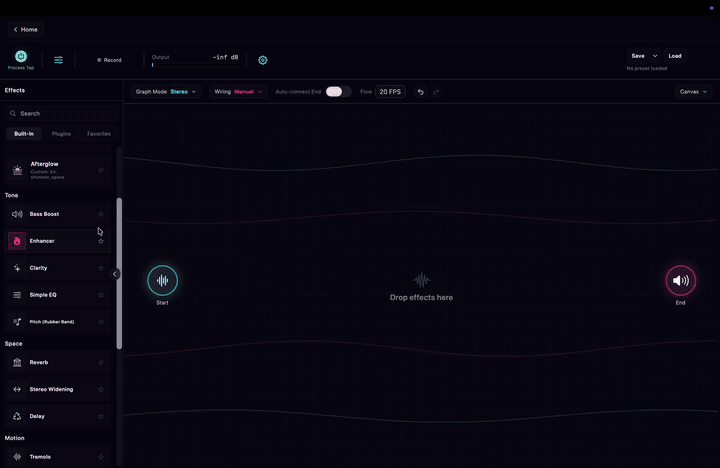Click the search magnifier icon
The image size is (720, 468).
tap(13, 113)
